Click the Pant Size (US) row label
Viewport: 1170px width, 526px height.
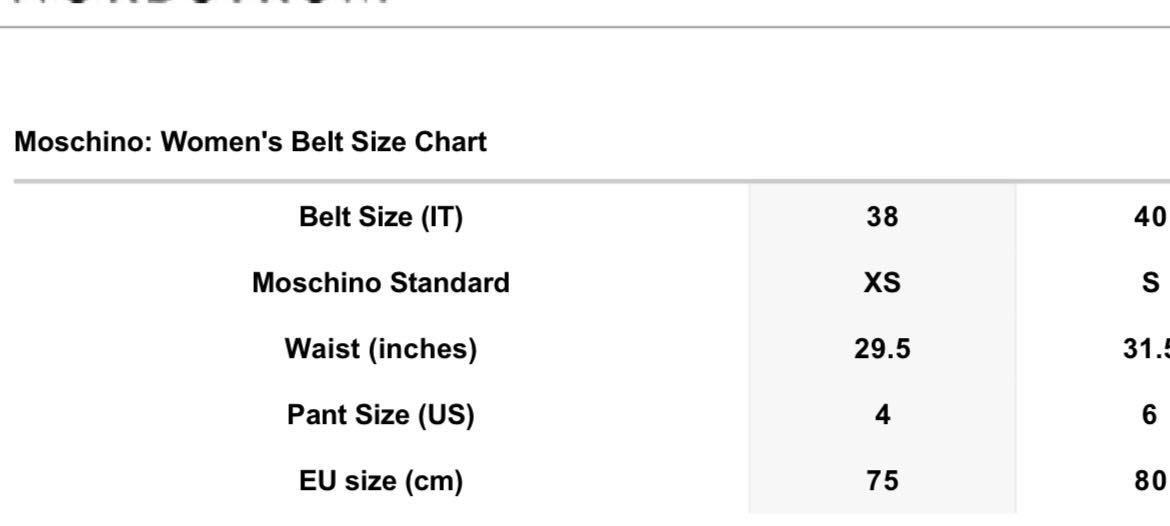tap(381, 414)
